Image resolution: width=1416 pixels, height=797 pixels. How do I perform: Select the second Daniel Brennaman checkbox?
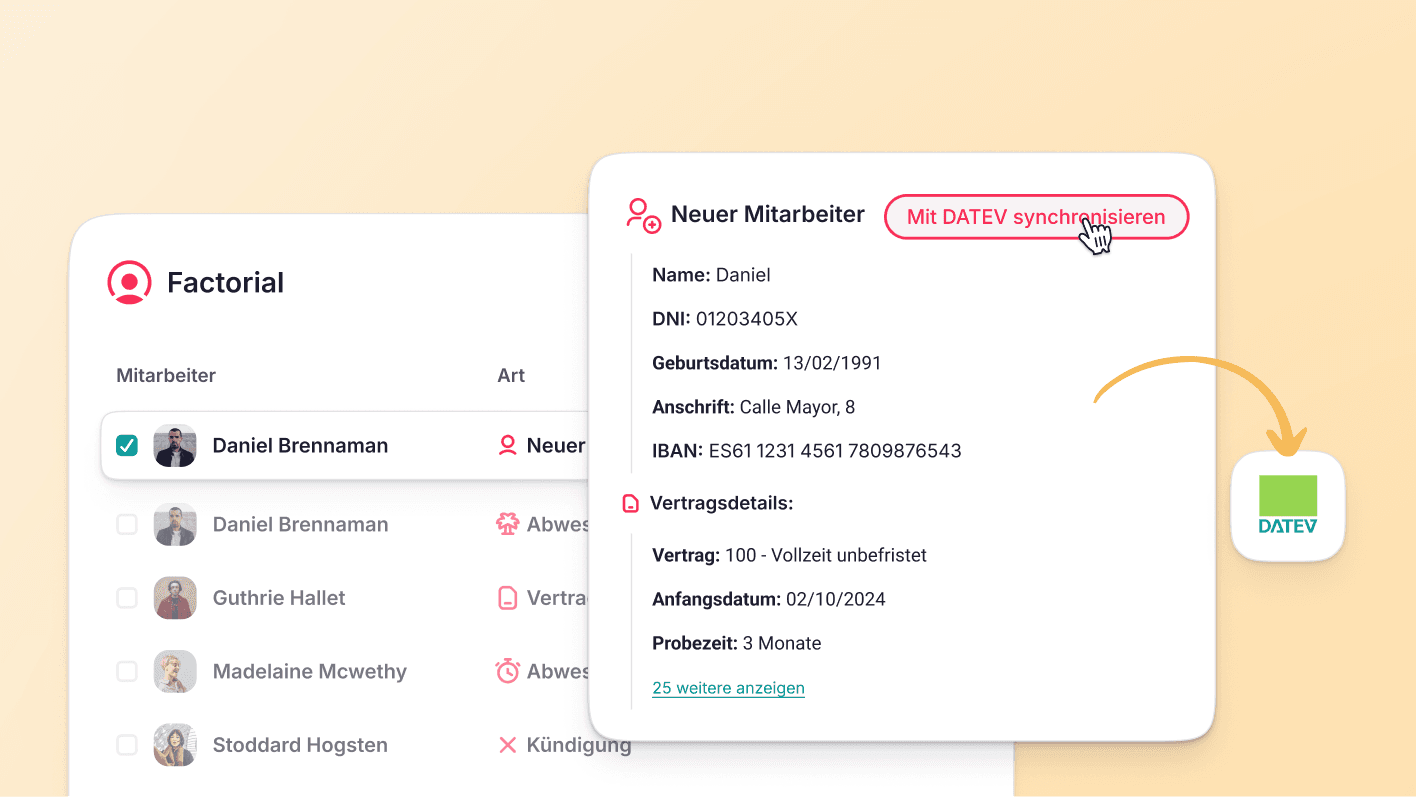coord(126,523)
